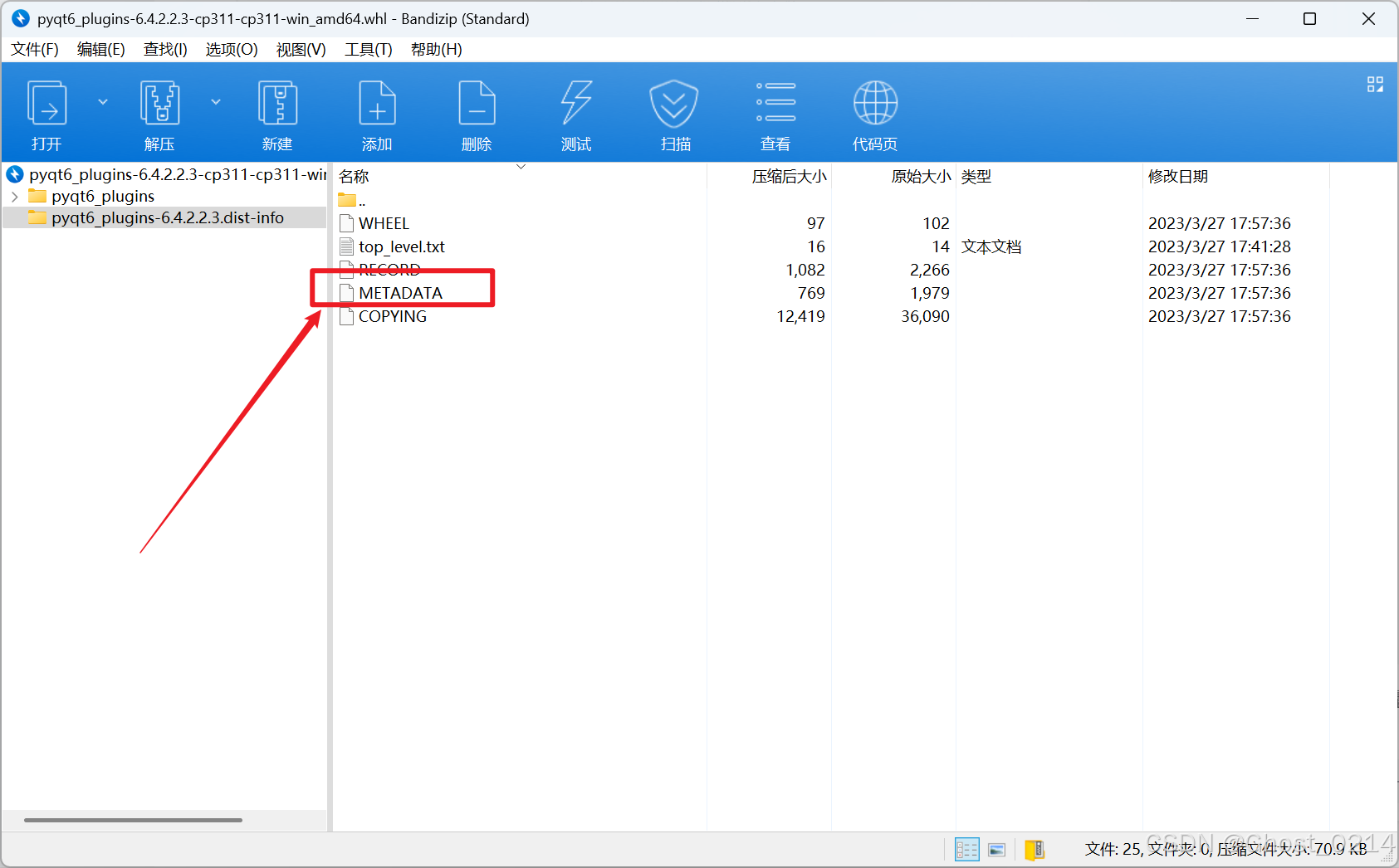
Task: Click the Extract (解压) toolbar icon
Action: pyautogui.click(x=159, y=103)
